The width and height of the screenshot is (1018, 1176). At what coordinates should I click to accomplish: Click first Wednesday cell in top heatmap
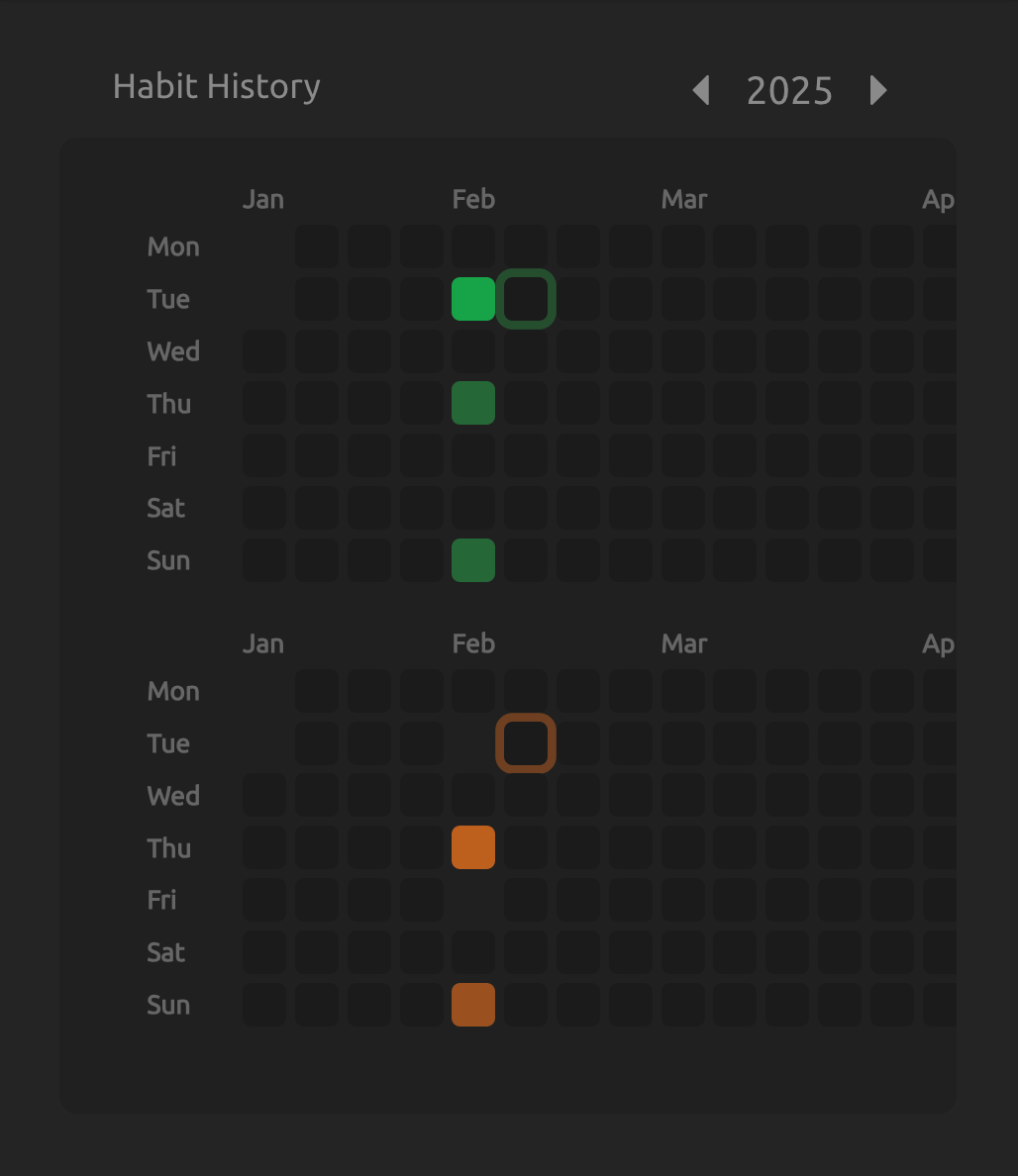[x=264, y=350]
